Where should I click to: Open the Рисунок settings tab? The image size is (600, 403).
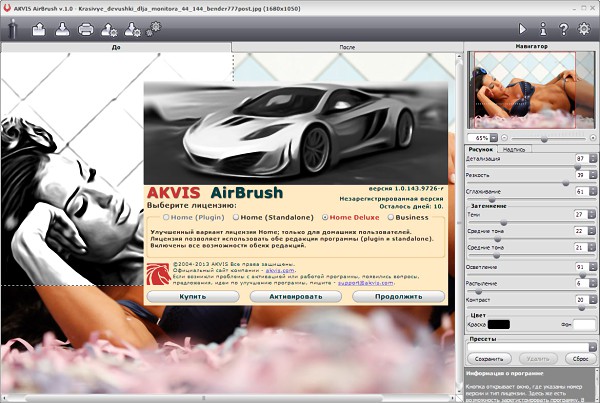[x=481, y=149]
